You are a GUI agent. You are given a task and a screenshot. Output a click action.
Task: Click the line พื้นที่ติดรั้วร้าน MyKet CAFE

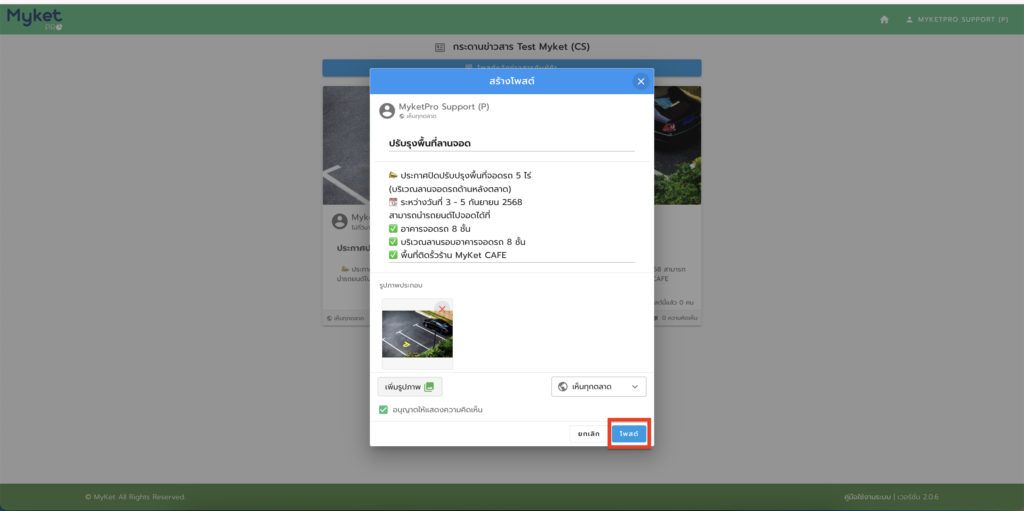447,255
